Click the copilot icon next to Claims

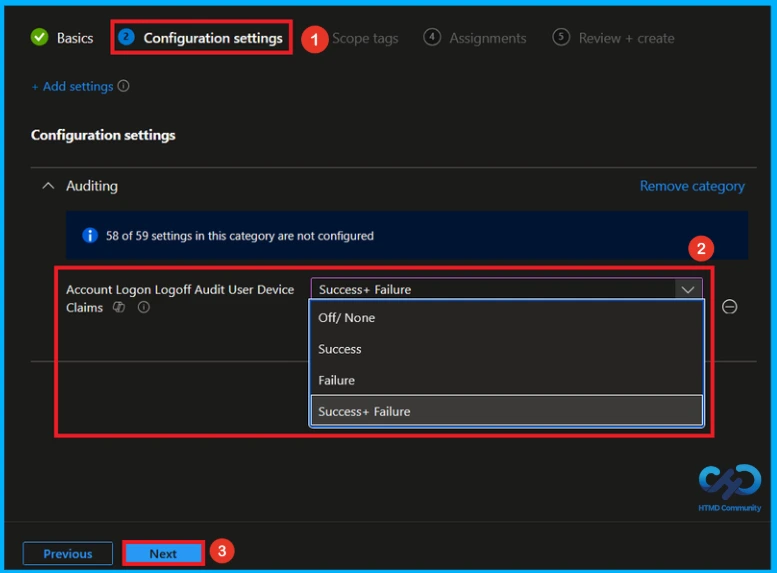pos(119,307)
